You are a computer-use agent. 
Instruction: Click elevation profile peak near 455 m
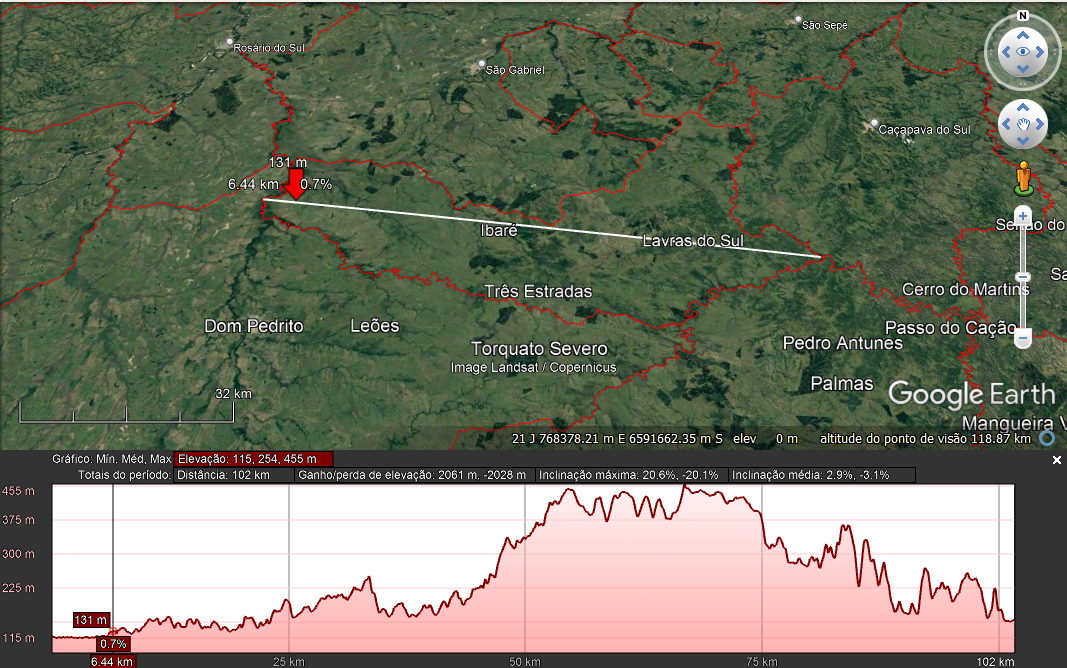[x=684, y=487]
